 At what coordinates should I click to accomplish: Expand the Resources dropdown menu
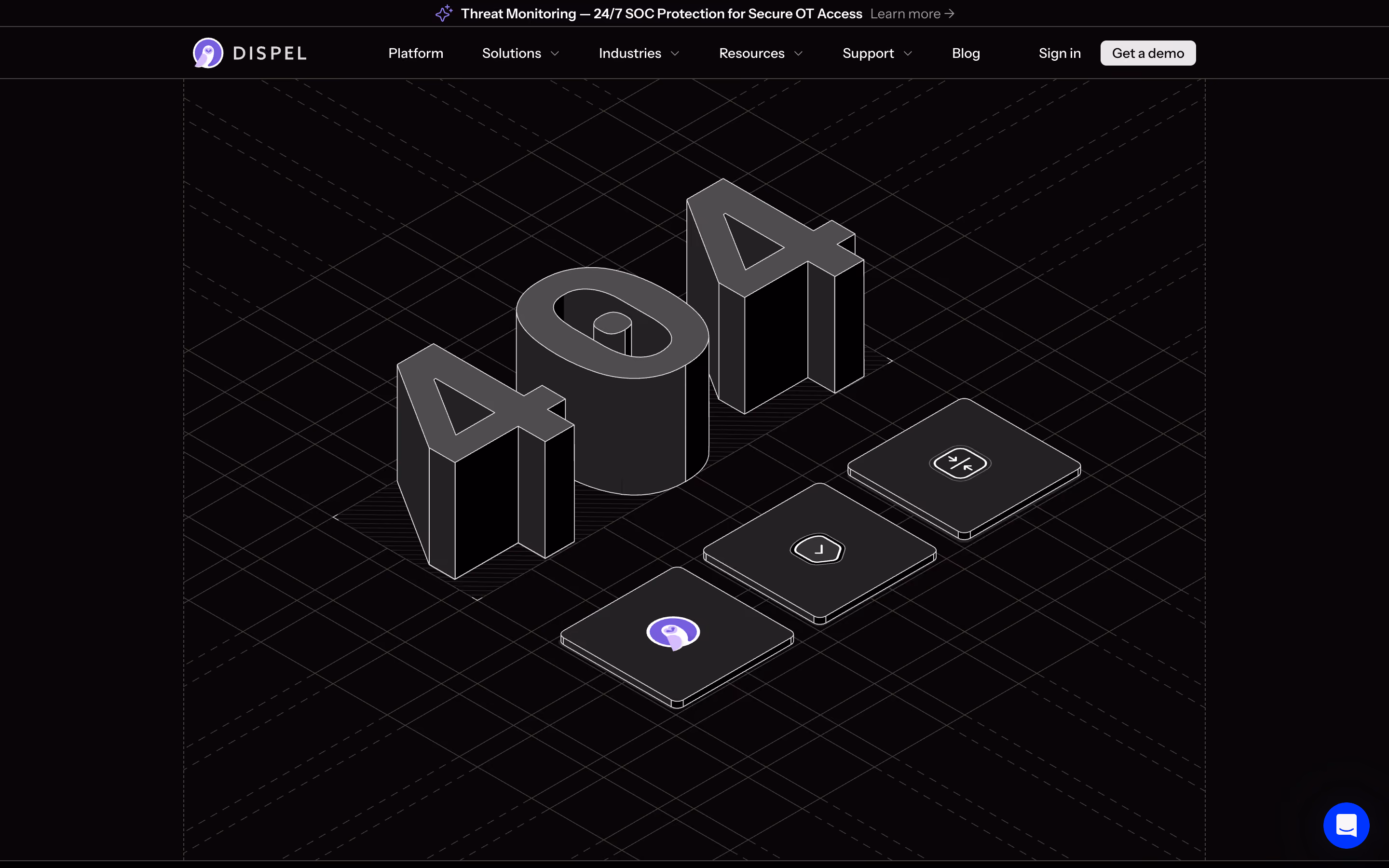point(761,54)
